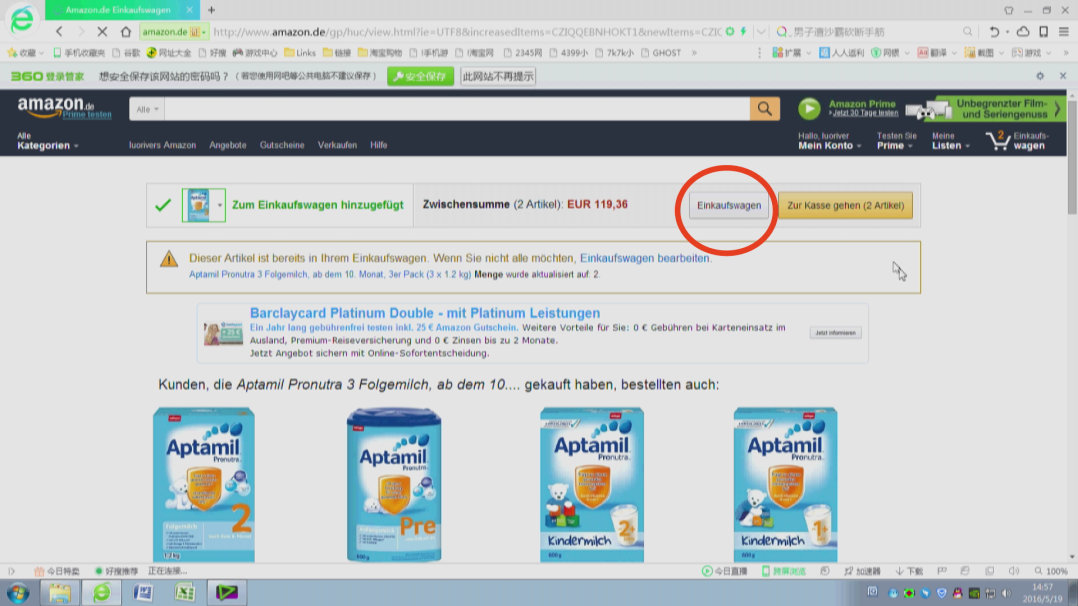
Task: Dismiss the 360 password prompt bar
Action: click(1063, 76)
